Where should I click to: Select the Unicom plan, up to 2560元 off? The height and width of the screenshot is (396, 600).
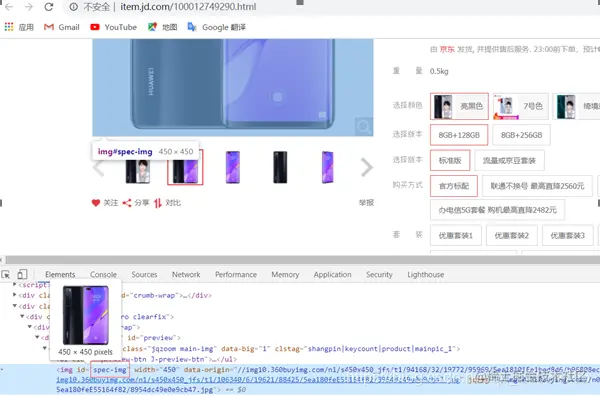(537, 186)
